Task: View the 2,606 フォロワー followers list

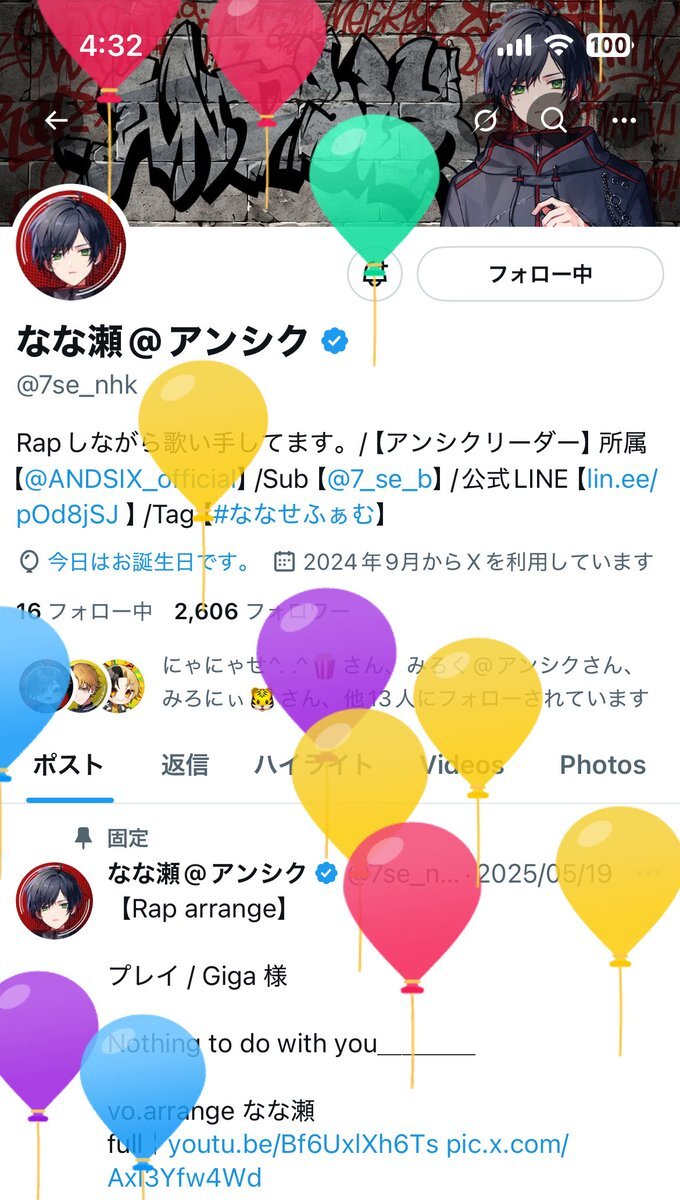Action: pos(262,611)
